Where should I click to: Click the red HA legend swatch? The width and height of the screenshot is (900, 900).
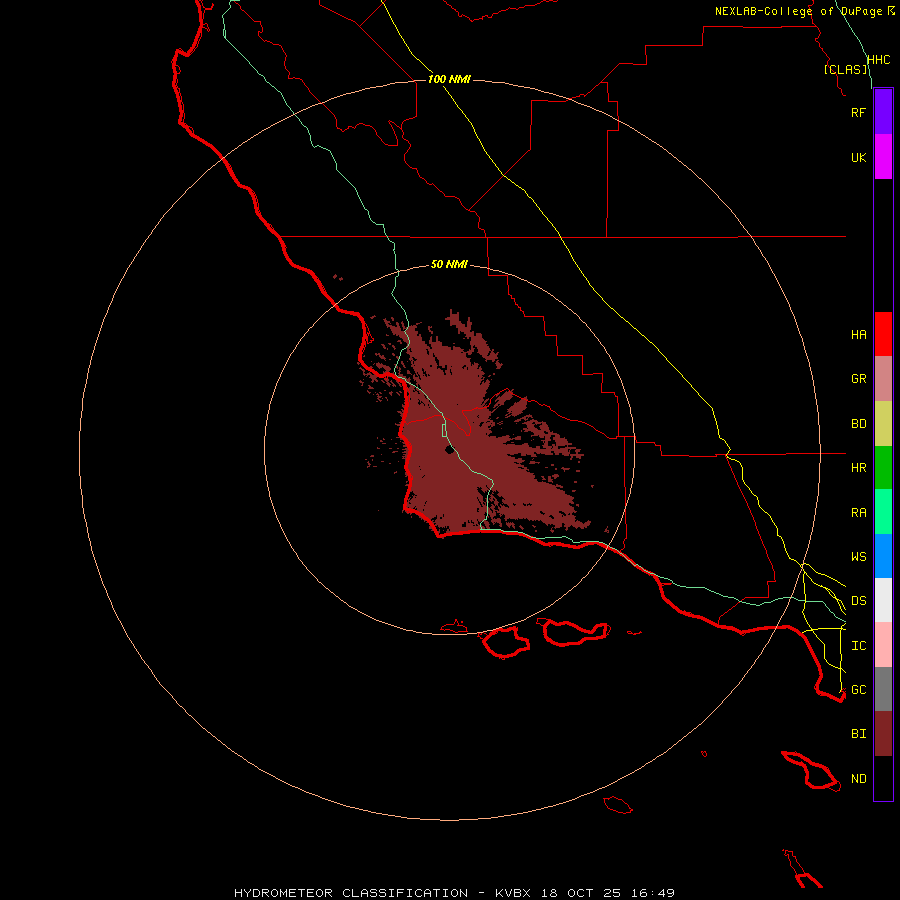[x=883, y=334]
